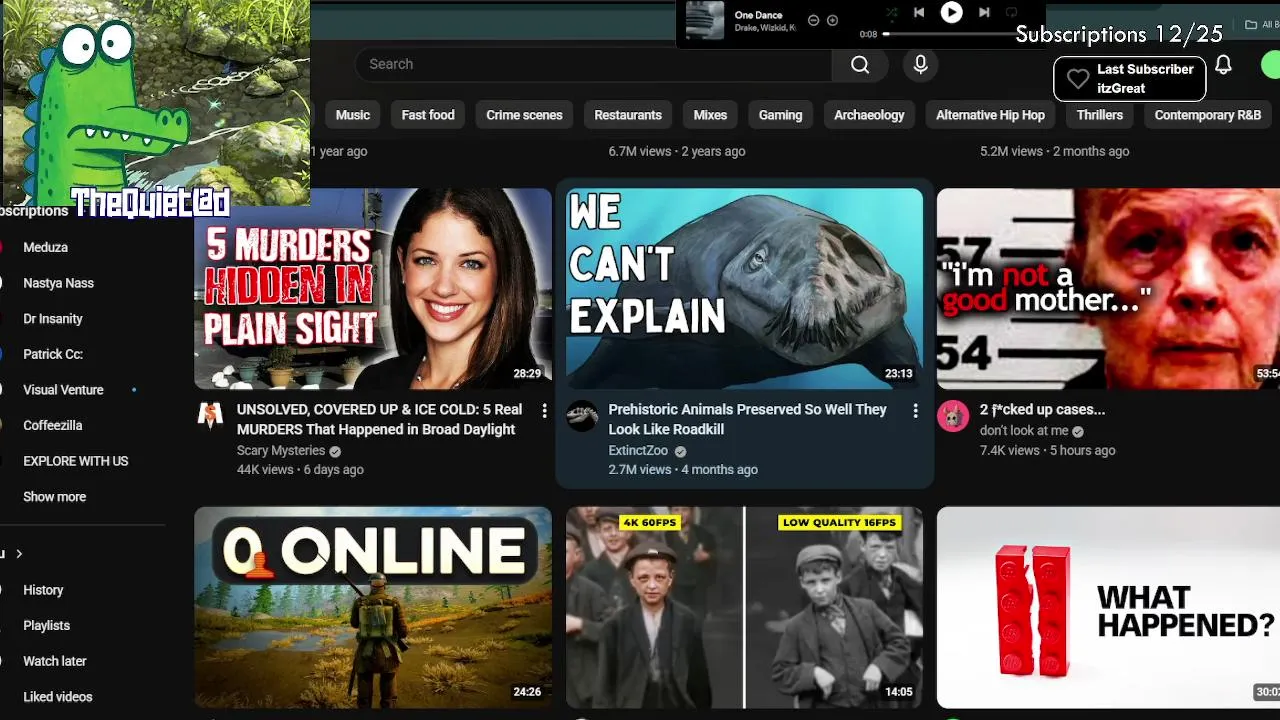Filter by the Thrillers chip
This screenshot has height=720, width=1280.
(1100, 115)
